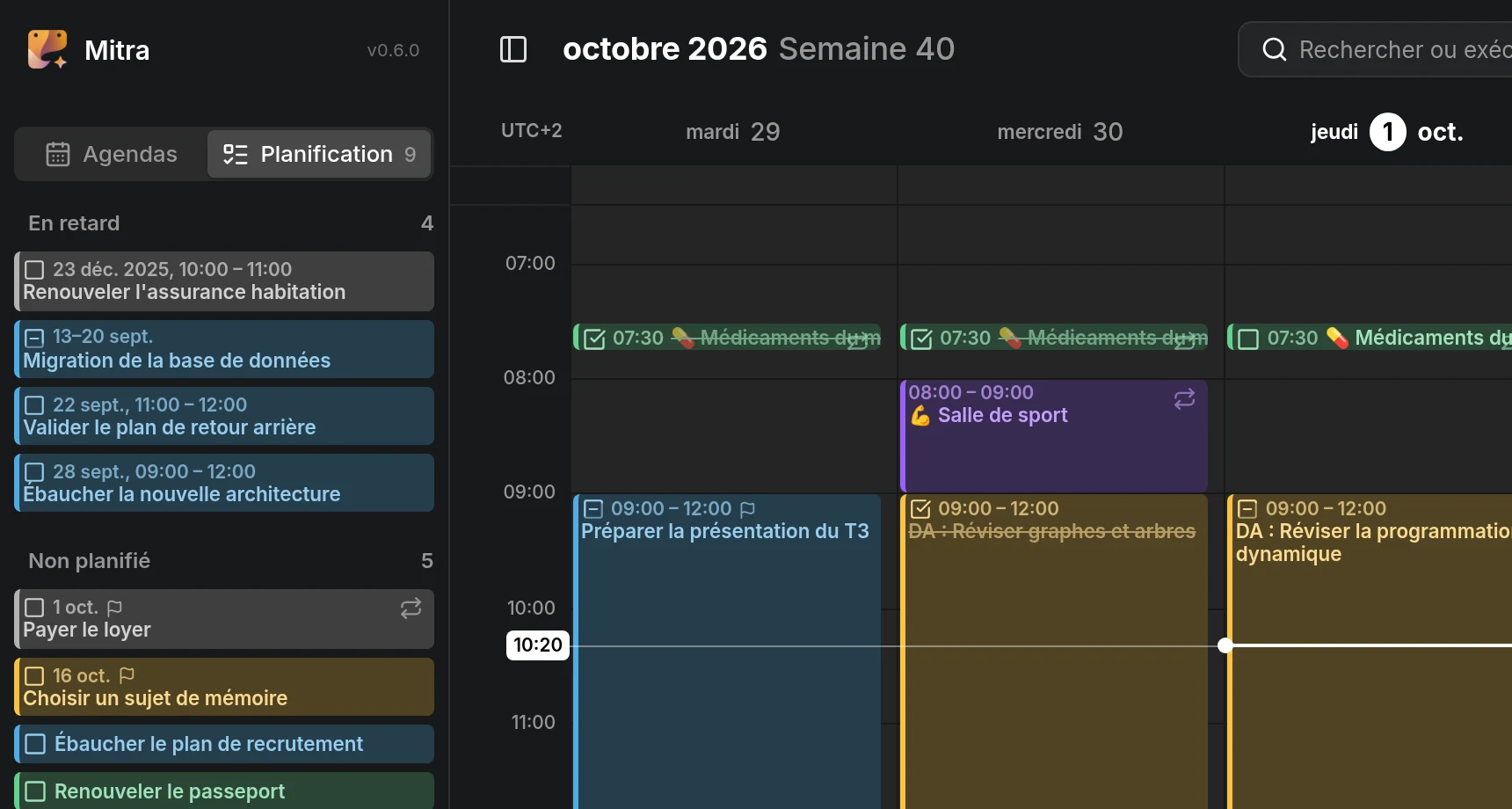Toggle the Préparer la présentation du T3 checkbox

coord(593,509)
